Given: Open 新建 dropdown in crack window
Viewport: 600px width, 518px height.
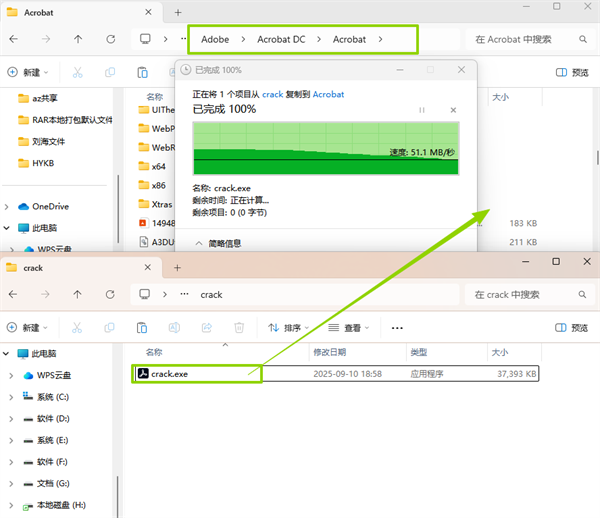Looking at the screenshot, I should pos(28,327).
